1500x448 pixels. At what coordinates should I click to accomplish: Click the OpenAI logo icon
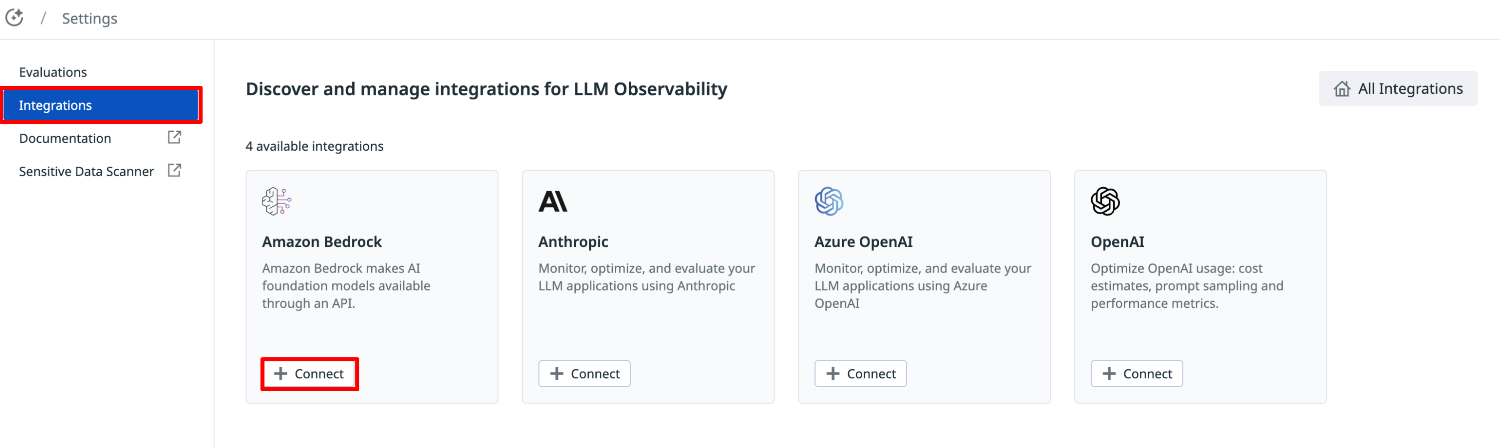(1105, 202)
